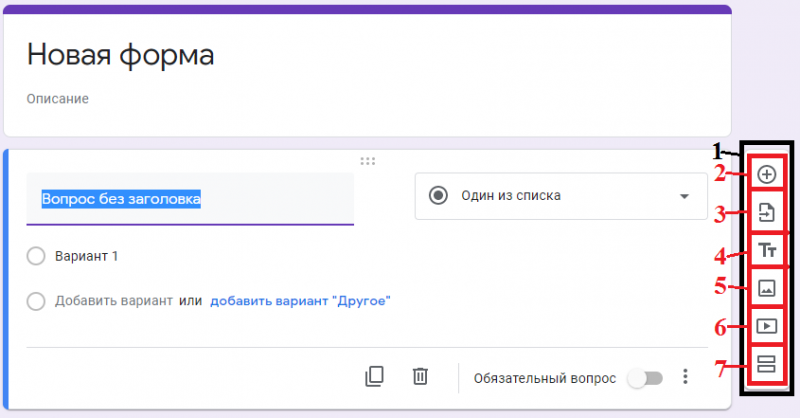The height and width of the screenshot is (418, 800).
Task: Click the "Добавить вариант" text
Action: click(x=114, y=301)
